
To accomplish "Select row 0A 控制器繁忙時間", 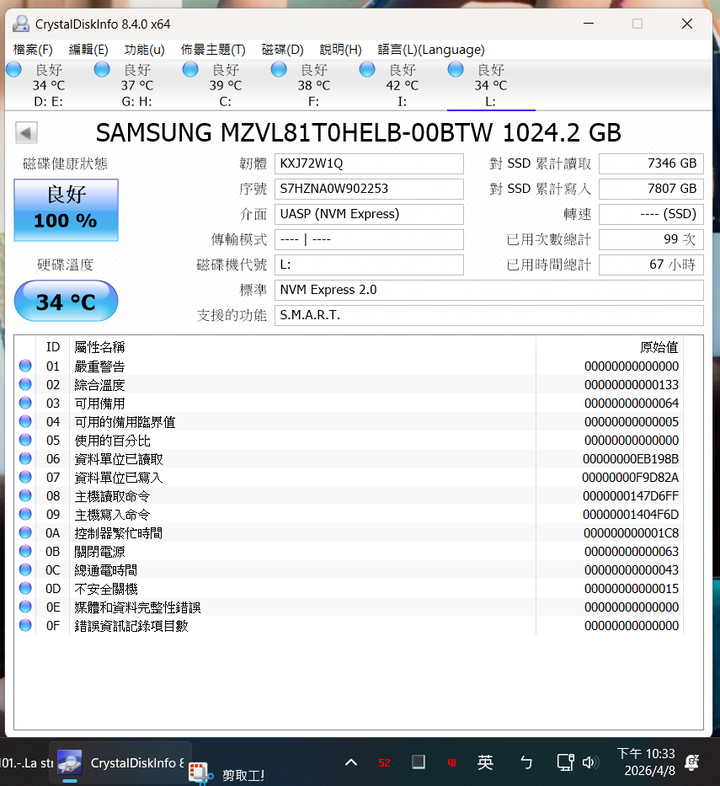I will 349,533.
